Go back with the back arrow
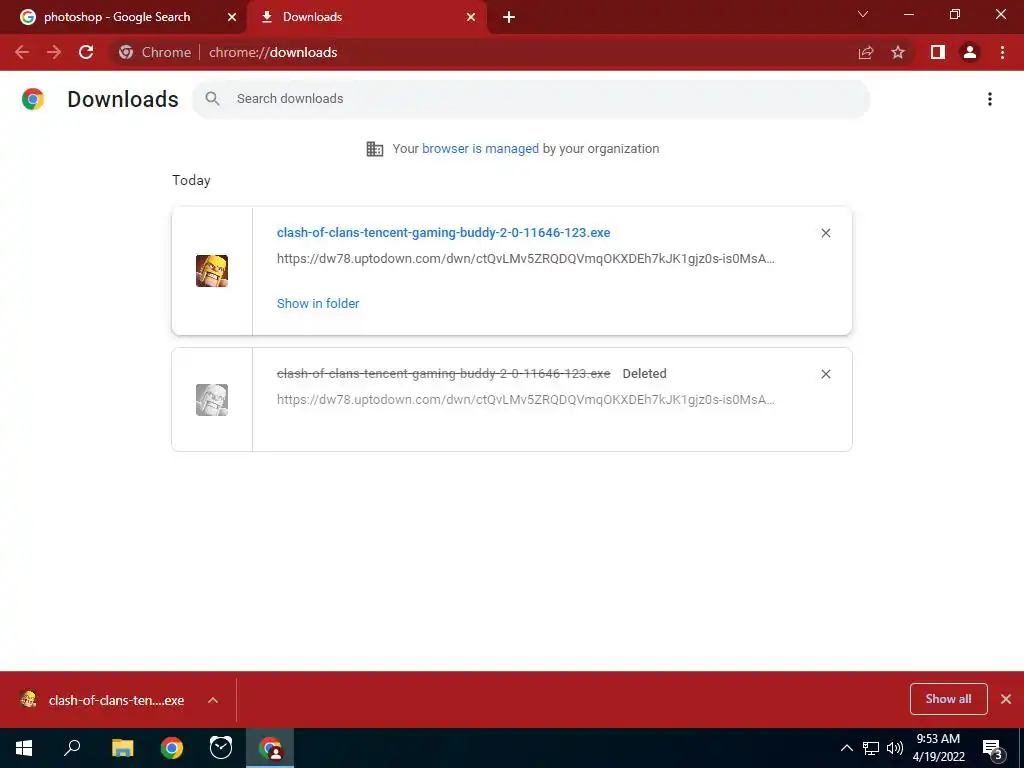This screenshot has height=768, width=1024. coord(22,52)
